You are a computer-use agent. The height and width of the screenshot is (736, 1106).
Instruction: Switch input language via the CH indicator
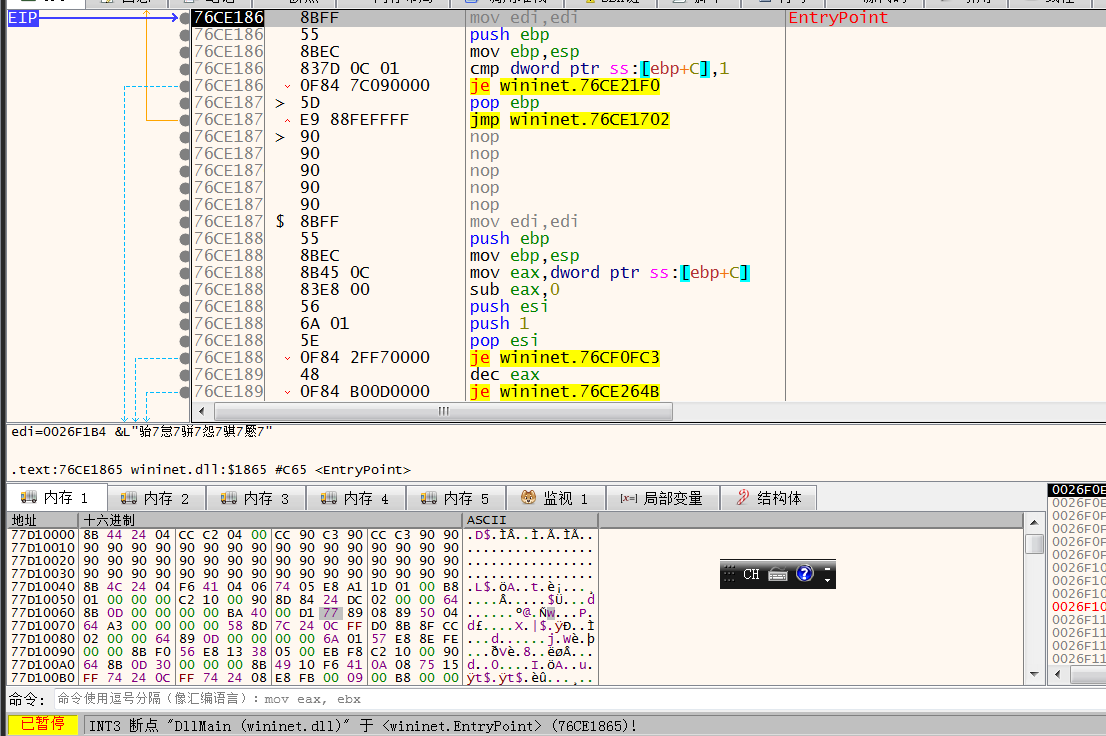[751, 575]
